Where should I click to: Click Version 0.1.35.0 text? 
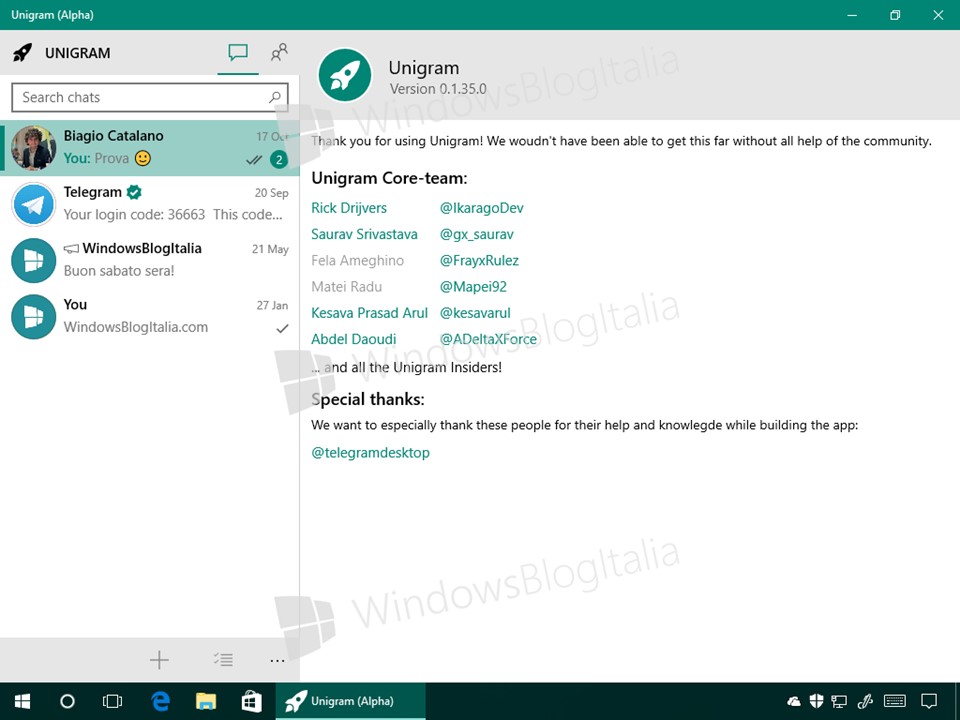click(438, 89)
